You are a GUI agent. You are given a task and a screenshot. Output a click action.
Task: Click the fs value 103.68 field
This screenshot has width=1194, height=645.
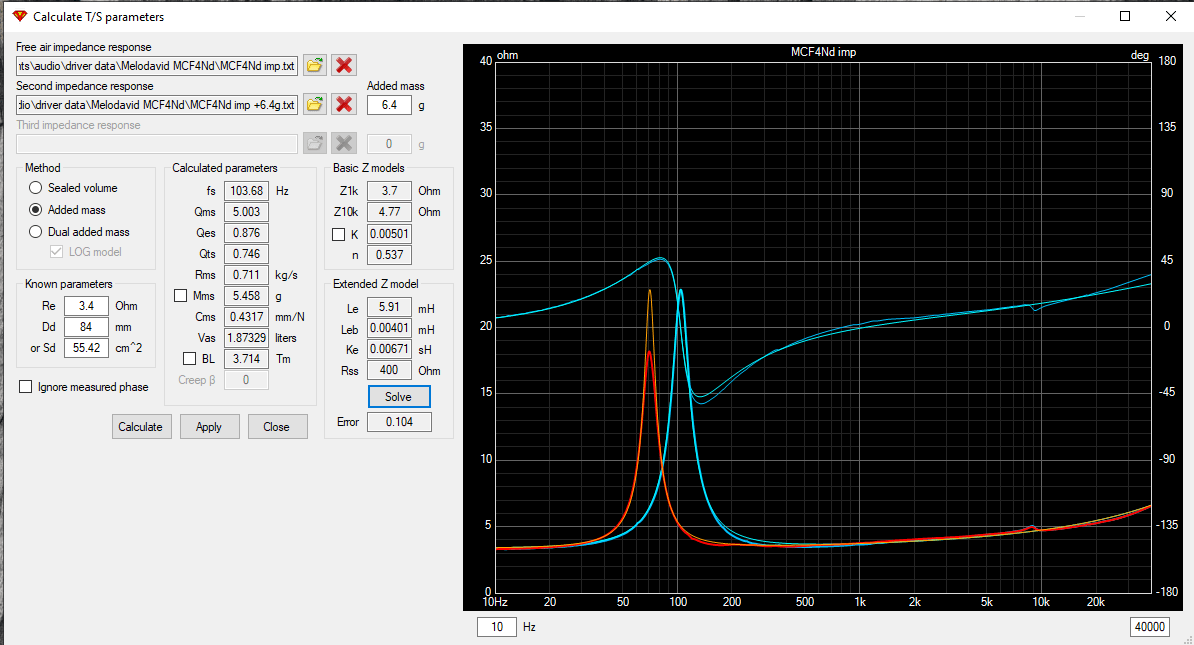coord(246,191)
